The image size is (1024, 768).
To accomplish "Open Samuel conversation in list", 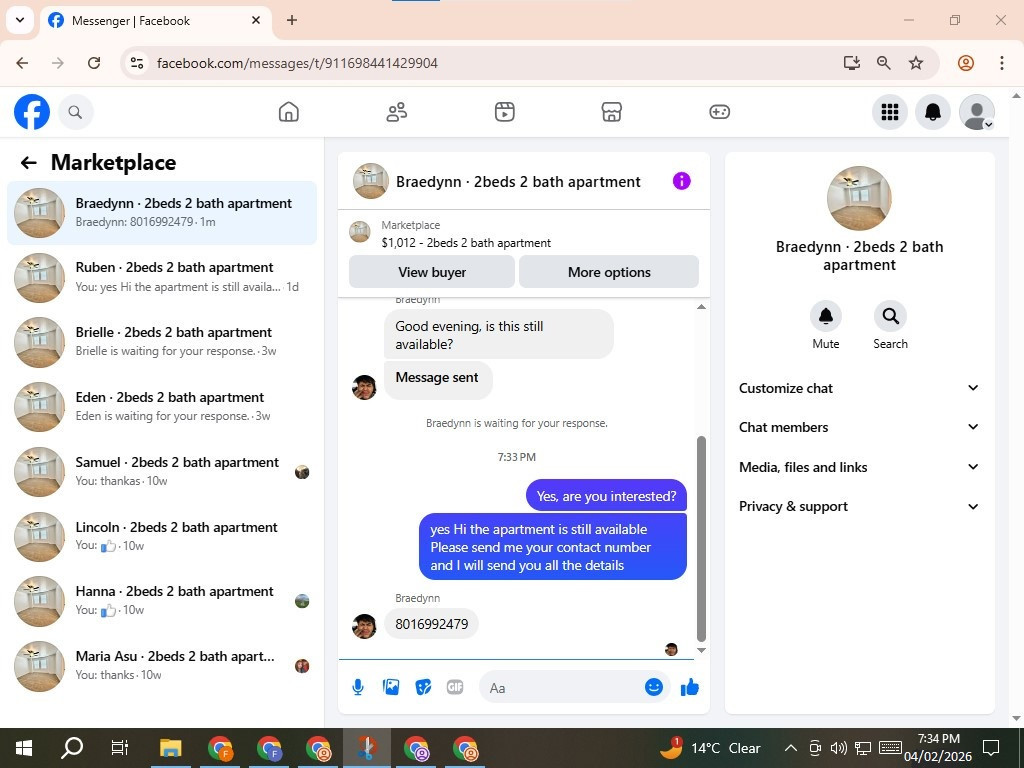I will point(162,472).
